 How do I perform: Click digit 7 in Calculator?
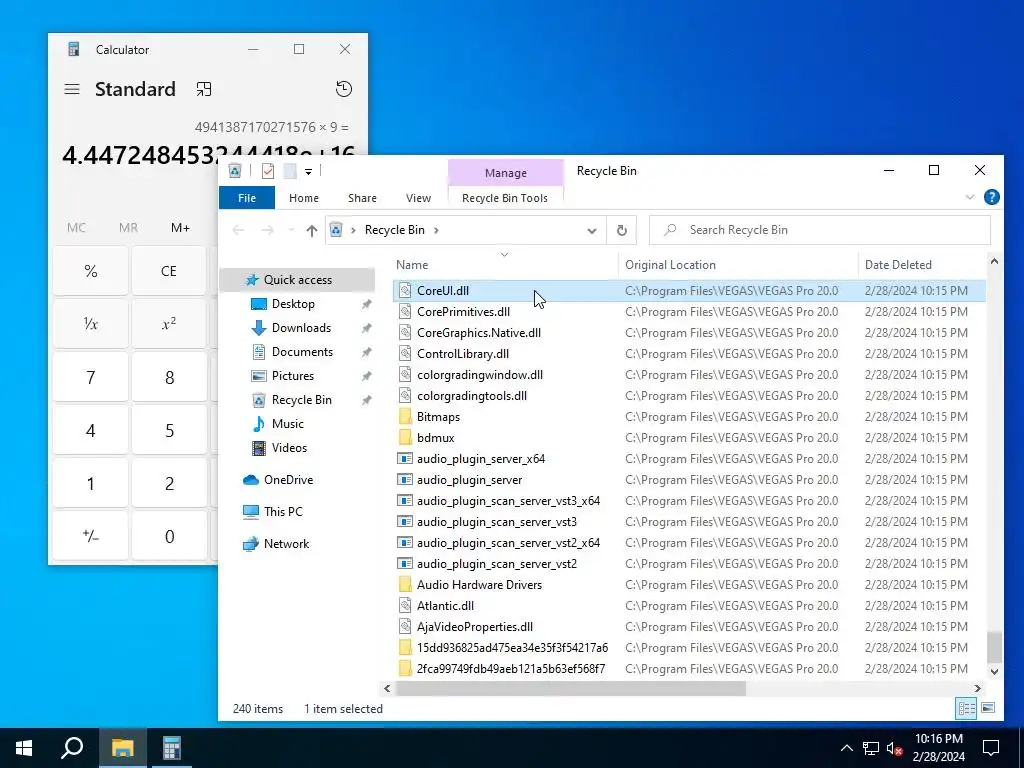[91, 377]
